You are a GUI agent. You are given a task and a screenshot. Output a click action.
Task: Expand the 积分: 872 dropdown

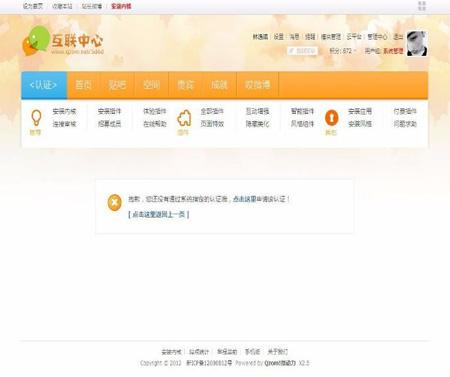click(x=343, y=51)
